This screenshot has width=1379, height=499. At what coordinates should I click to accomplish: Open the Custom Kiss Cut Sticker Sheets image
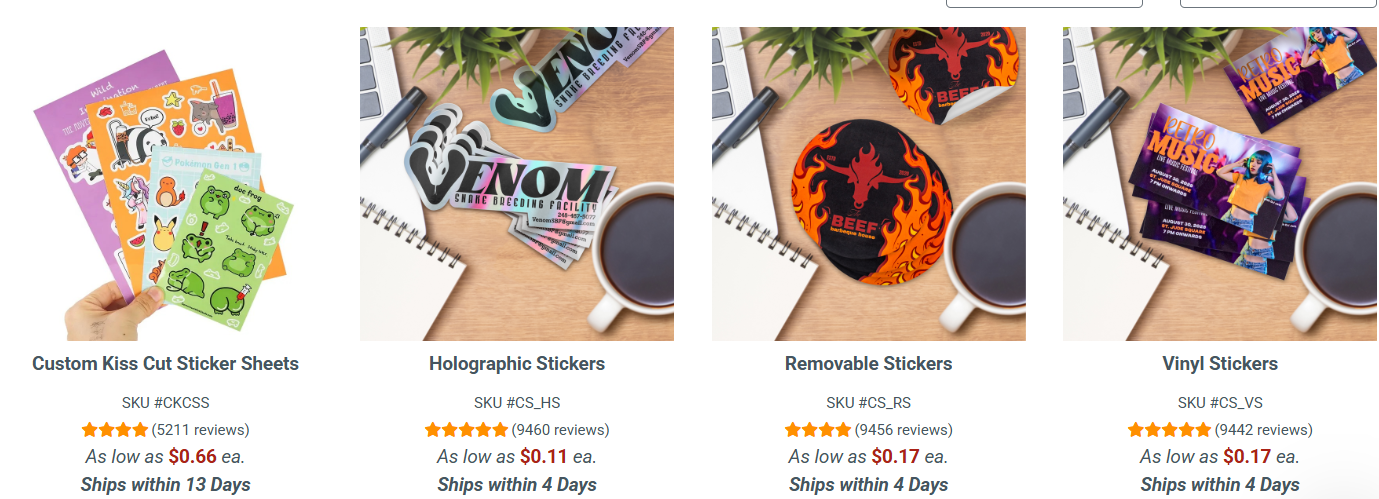coord(165,184)
